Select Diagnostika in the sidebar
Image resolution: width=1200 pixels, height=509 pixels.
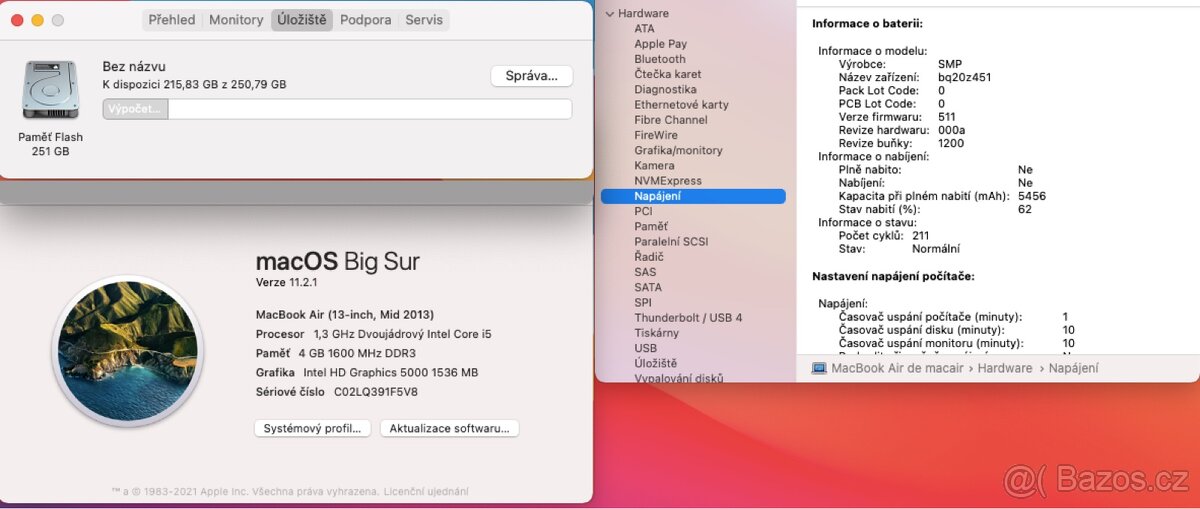tap(665, 89)
